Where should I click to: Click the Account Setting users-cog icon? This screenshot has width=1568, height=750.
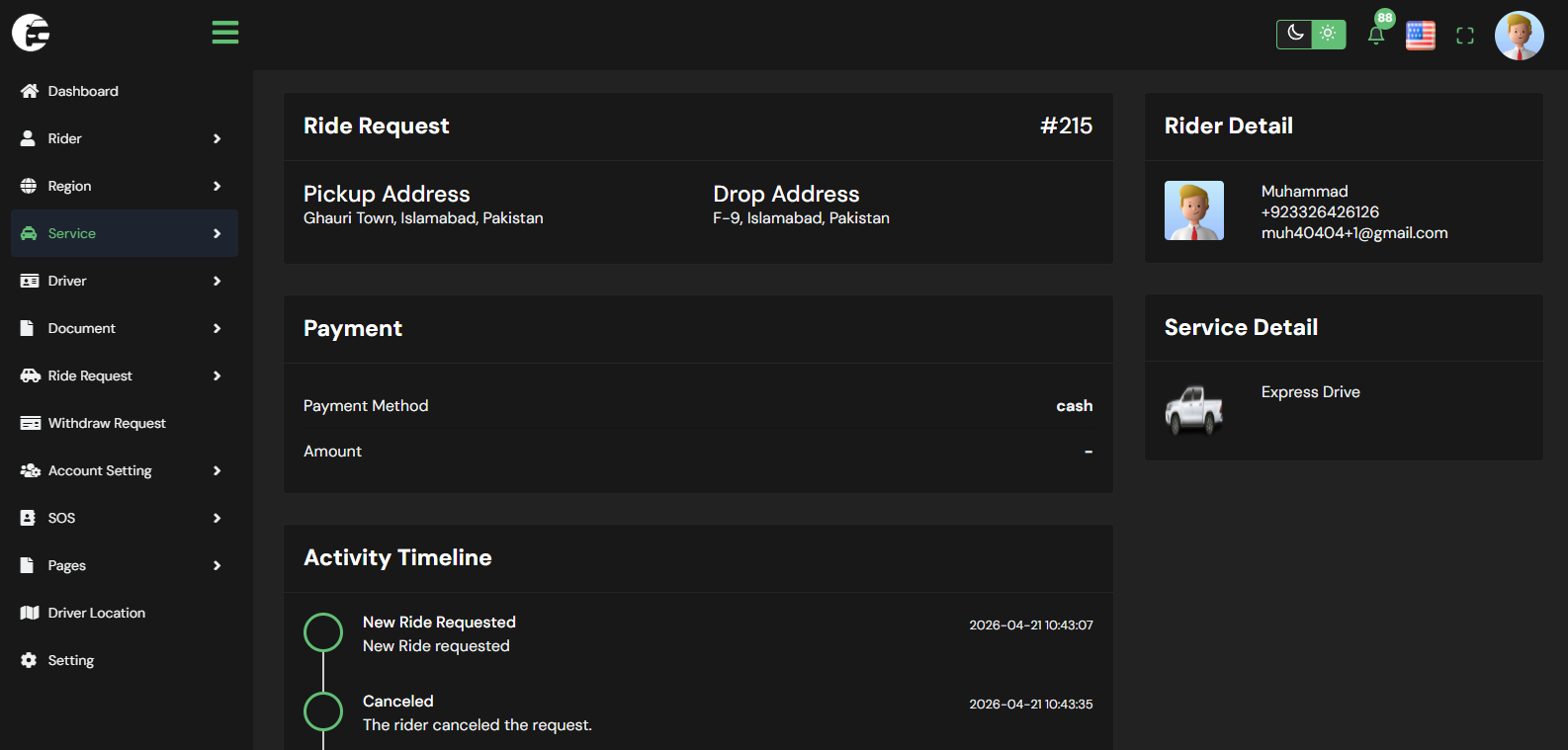pos(31,470)
